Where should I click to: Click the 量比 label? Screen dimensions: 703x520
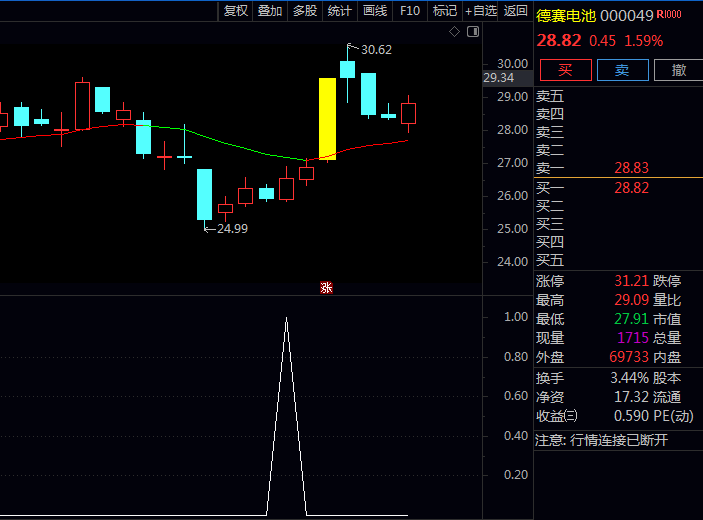click(667, 300)
